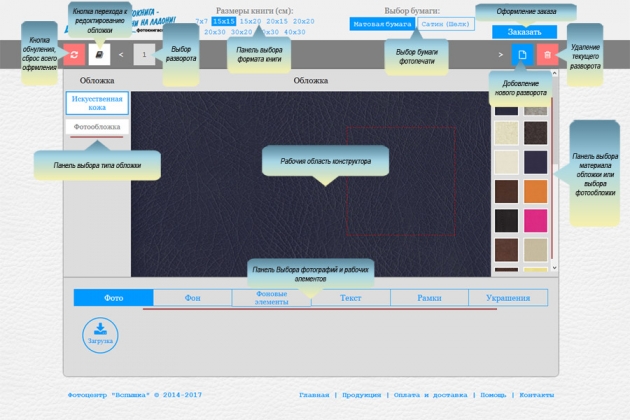Open cover editing with the book icon
The image size is (630, 420).
(99, 55)
